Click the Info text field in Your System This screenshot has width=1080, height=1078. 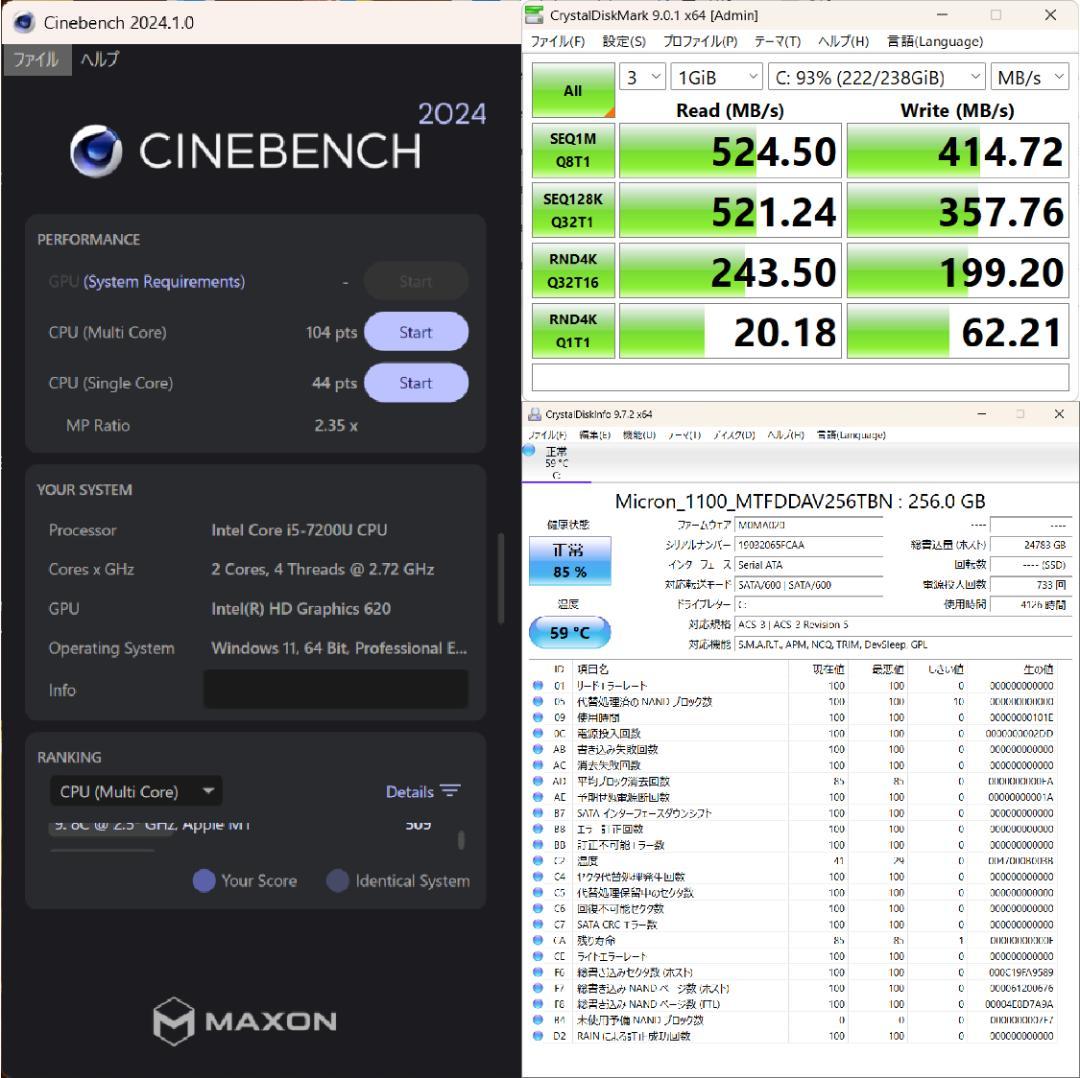pyautogui.click(x=335, y=689)
